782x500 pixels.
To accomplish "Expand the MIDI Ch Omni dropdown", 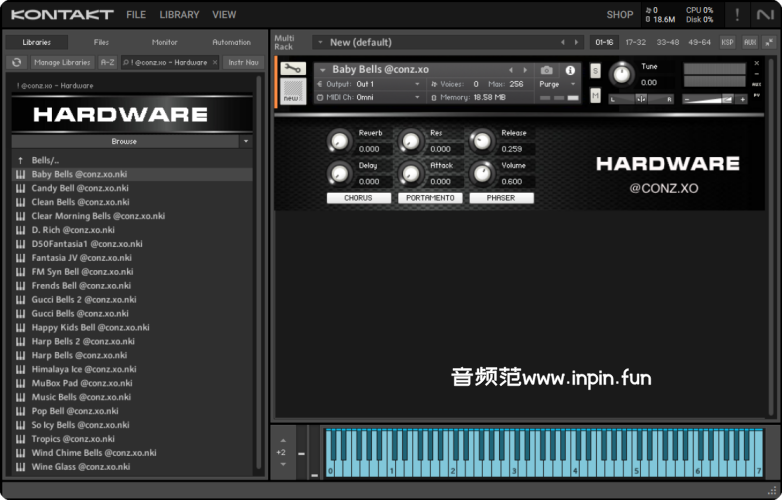I will (x=386, y=97).
